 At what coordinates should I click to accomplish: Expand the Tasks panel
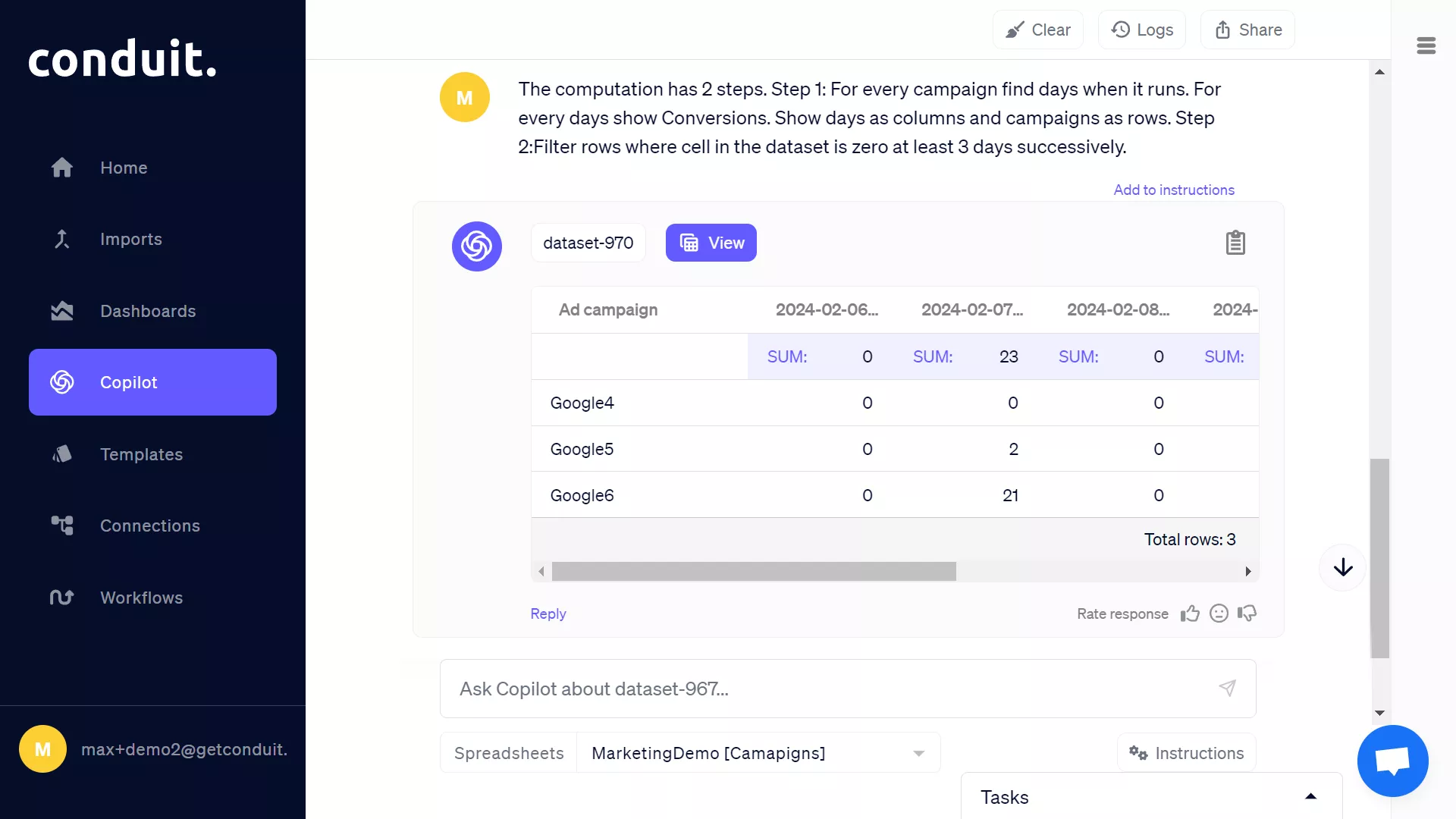[1310, 796]
